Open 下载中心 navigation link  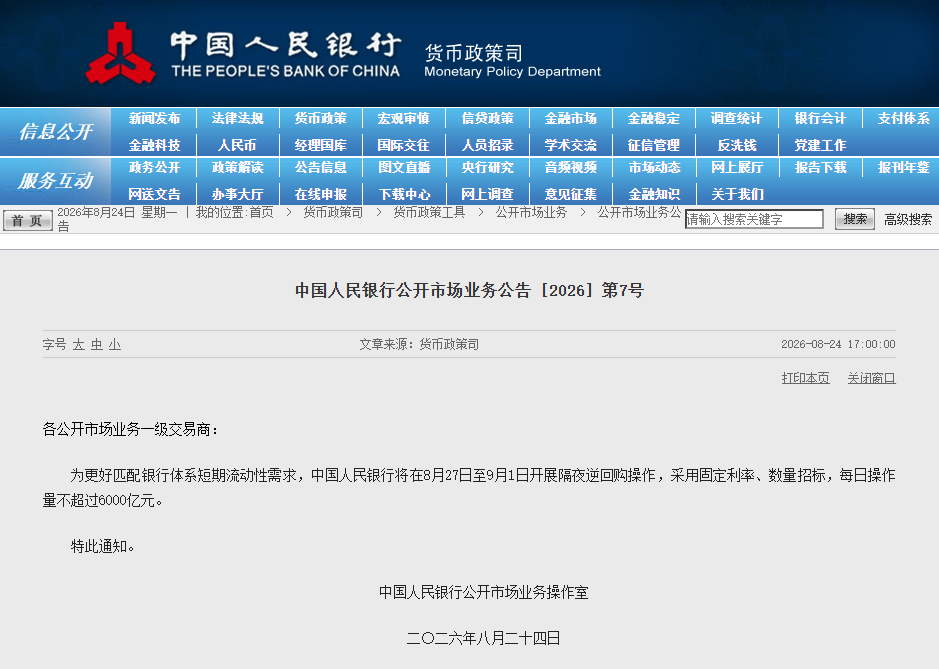(x=404, y=194)
